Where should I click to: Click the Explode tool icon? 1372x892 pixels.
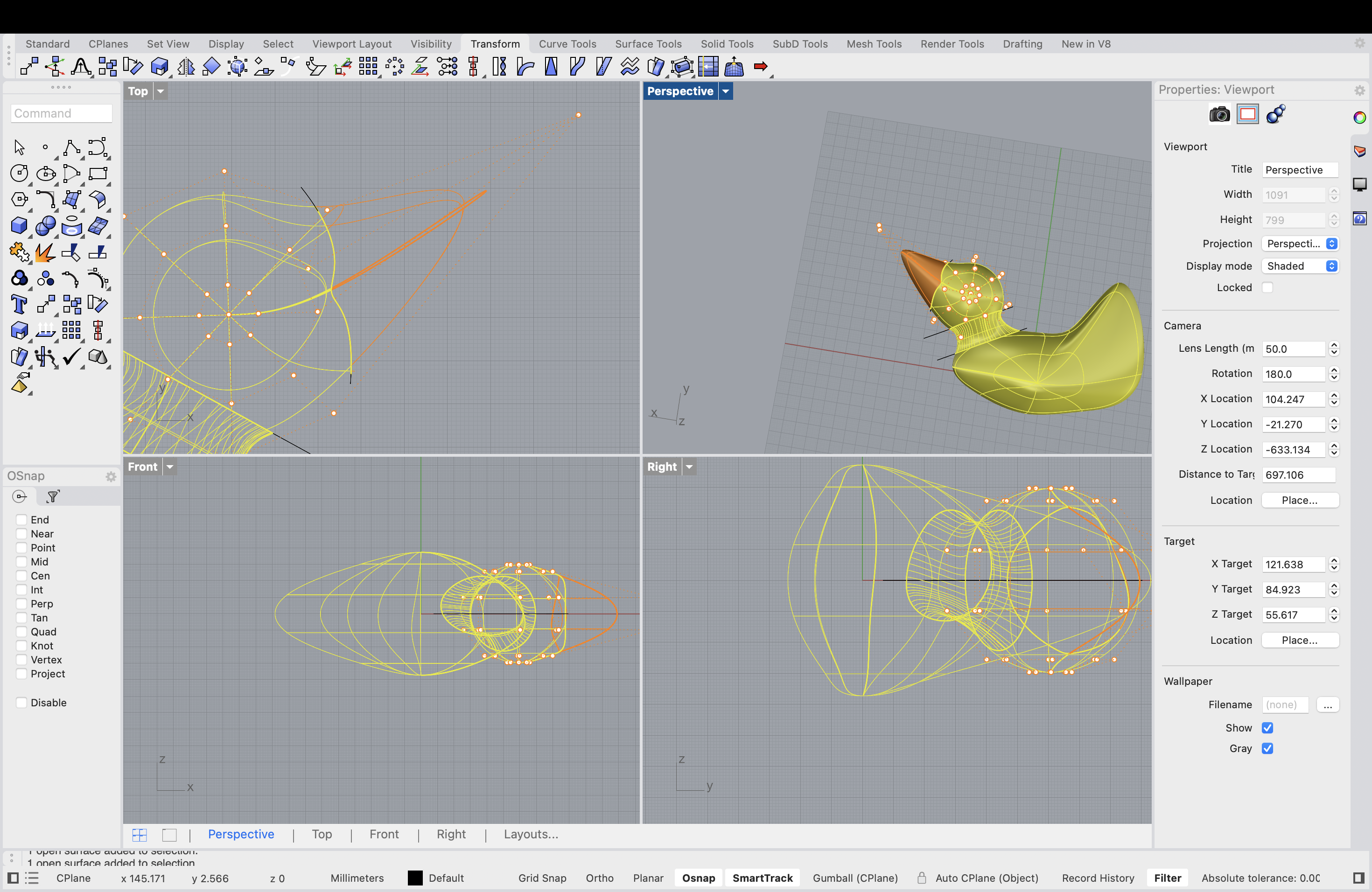46,252
